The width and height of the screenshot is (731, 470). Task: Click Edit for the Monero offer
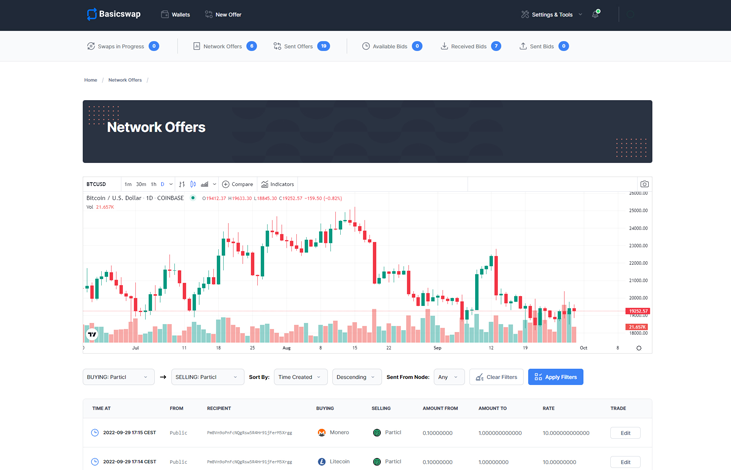point(625,433)
